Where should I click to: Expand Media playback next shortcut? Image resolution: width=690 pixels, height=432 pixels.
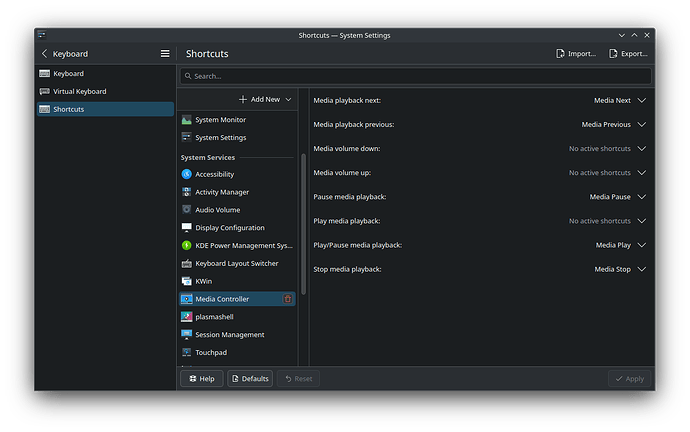642,100
